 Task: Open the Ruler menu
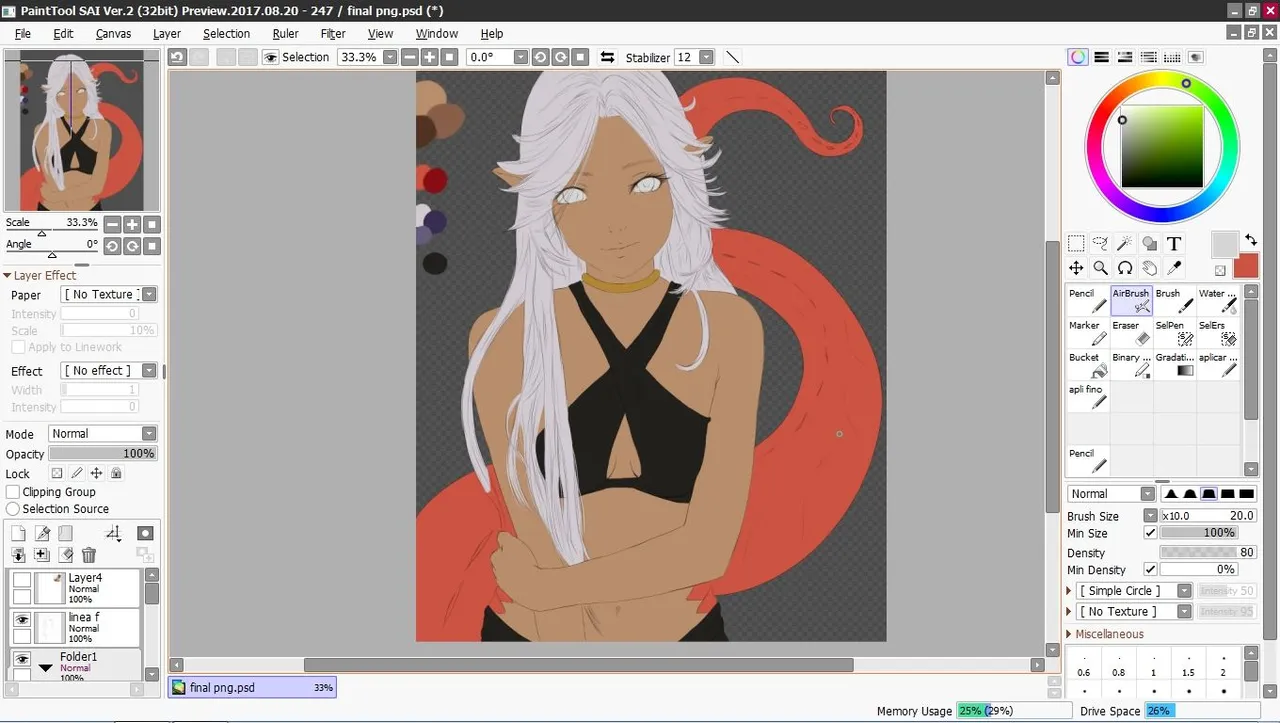(x=285, y=33)
